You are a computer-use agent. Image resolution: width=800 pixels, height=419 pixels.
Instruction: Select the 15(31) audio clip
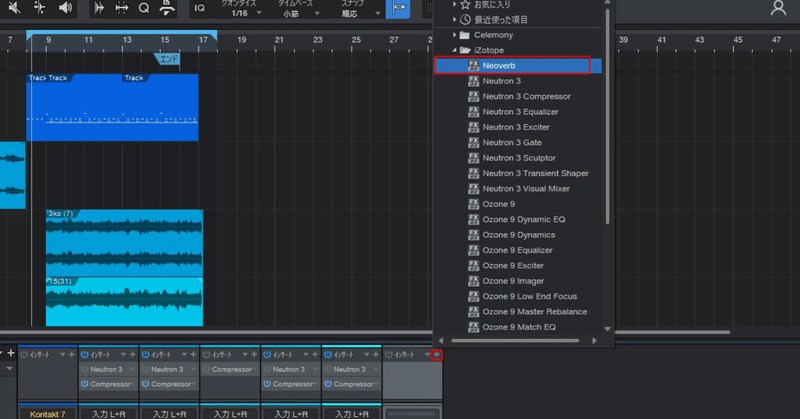pos(124,302)
